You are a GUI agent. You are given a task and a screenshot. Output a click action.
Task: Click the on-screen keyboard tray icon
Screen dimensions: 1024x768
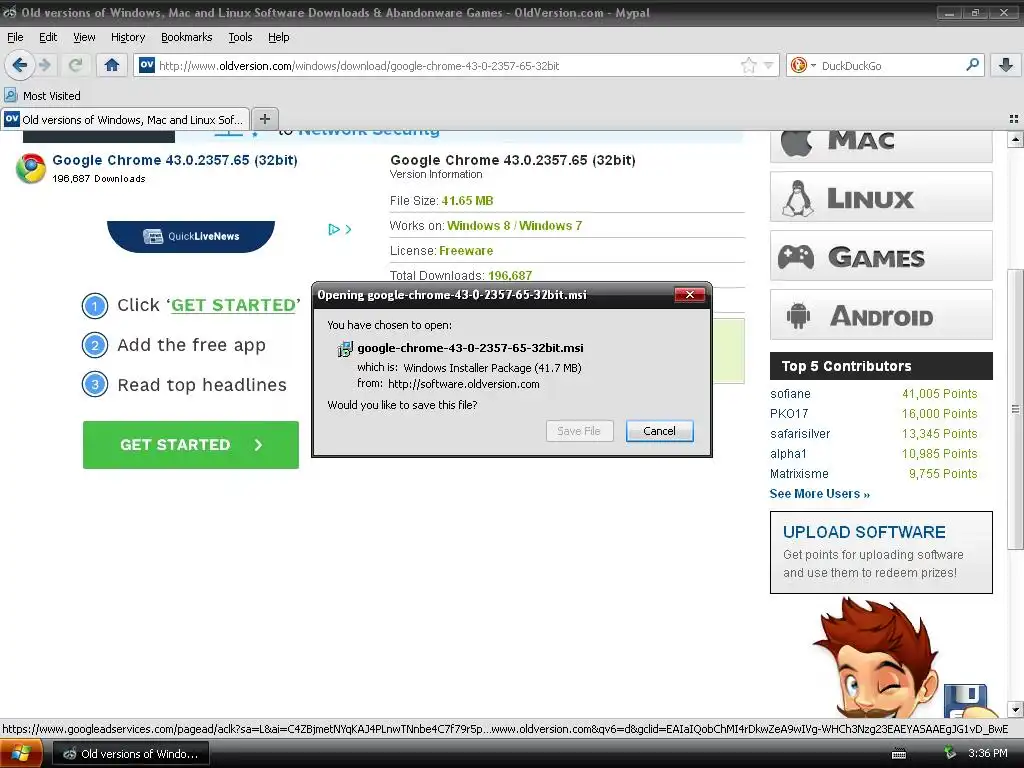(x=899, y=754)
